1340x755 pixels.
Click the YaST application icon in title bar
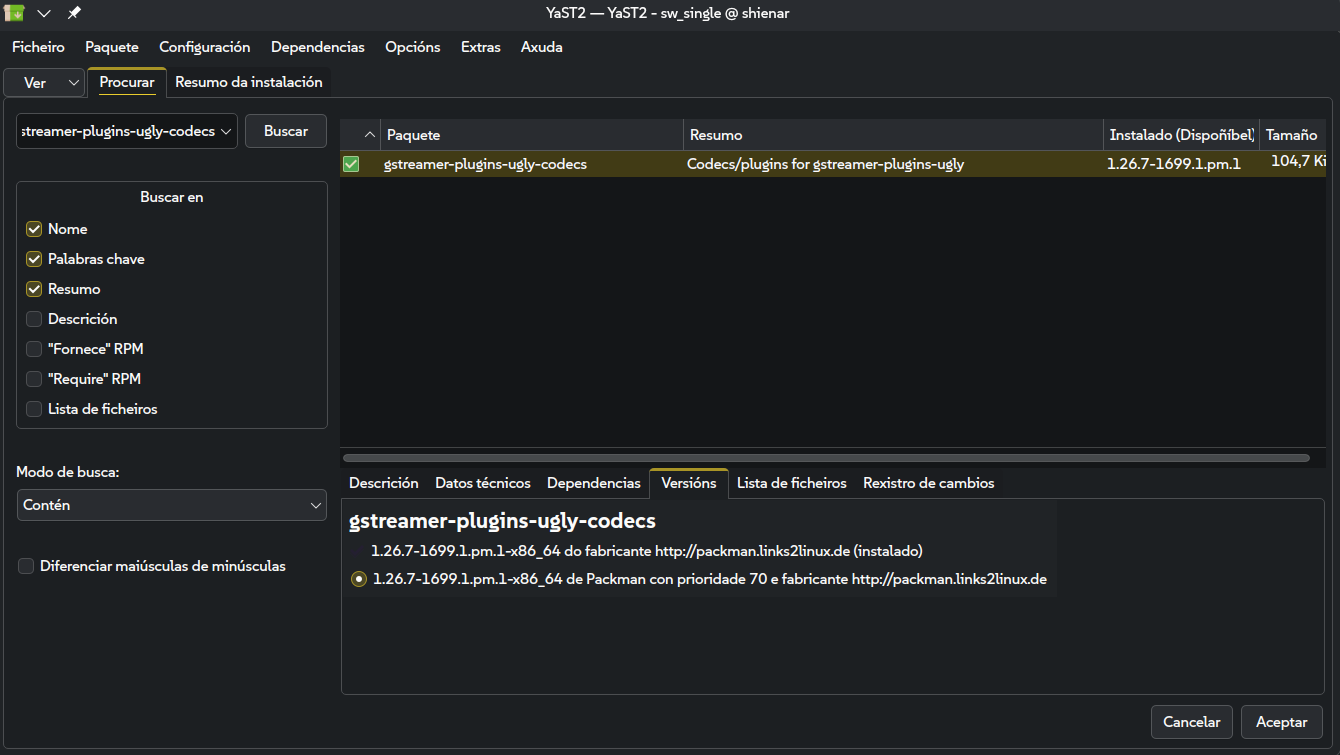pyautogui.click(x=15, y=13)
